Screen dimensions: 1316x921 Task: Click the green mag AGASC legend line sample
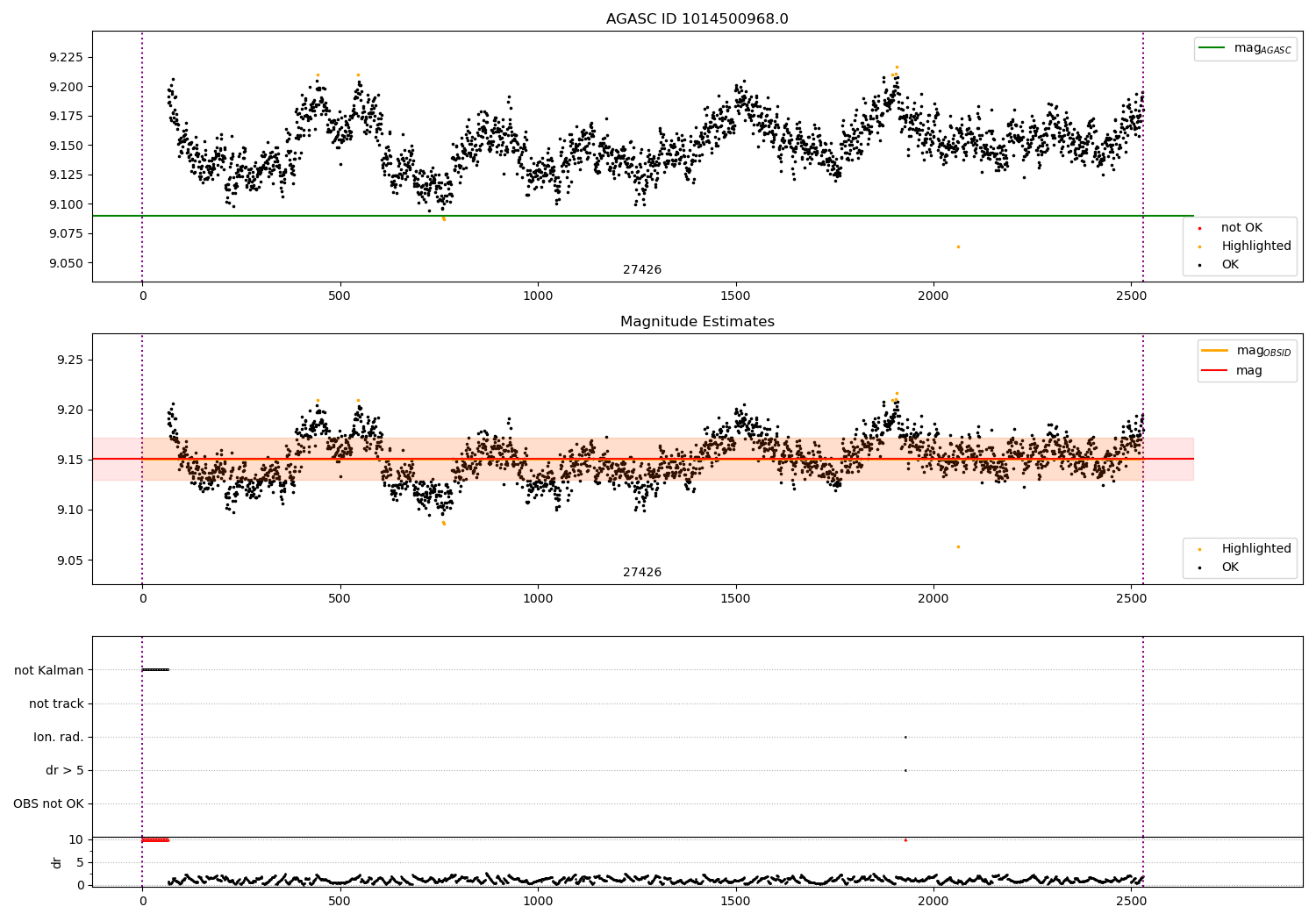tap(1212, 48)
